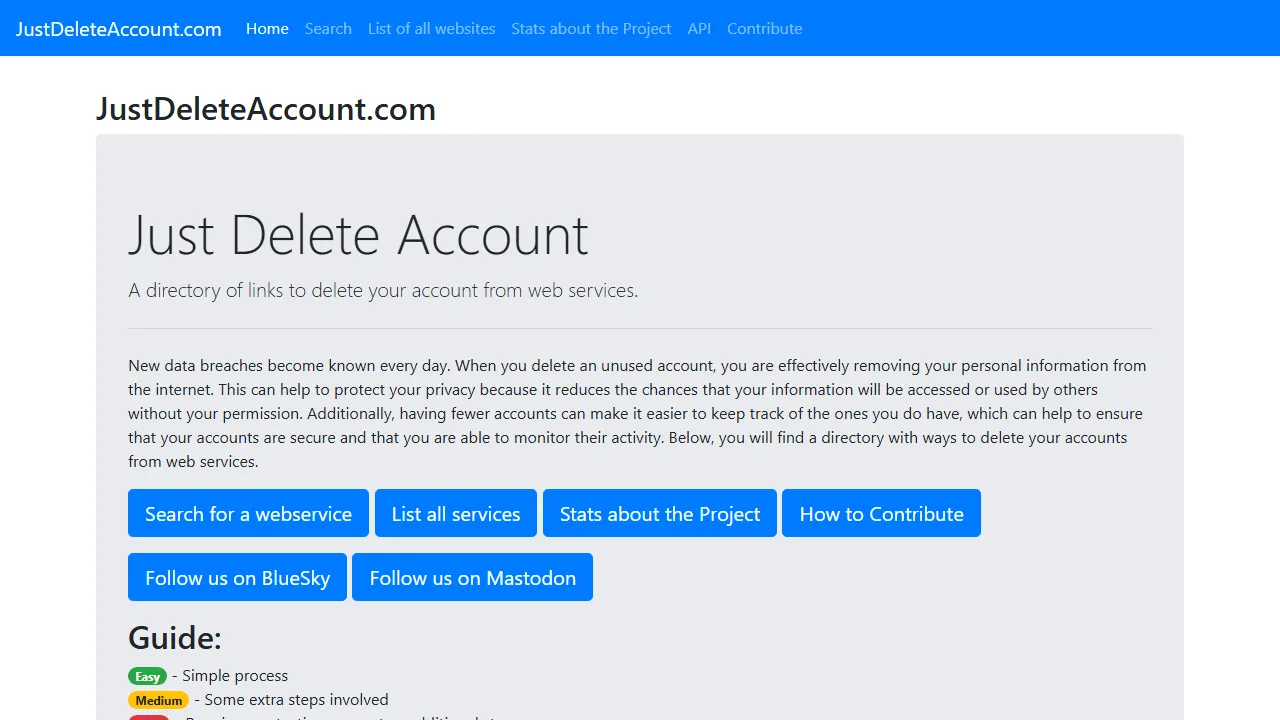Open the API navigation link
The height and width of the screenshot is (720, 1280).
pos(699,29)
